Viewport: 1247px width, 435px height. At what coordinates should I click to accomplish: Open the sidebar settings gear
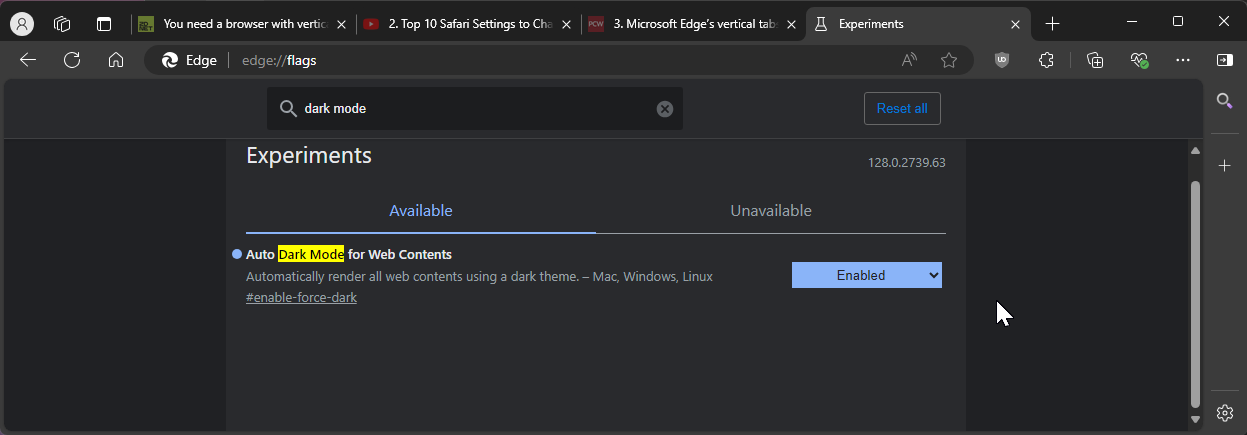(1224, 412)
